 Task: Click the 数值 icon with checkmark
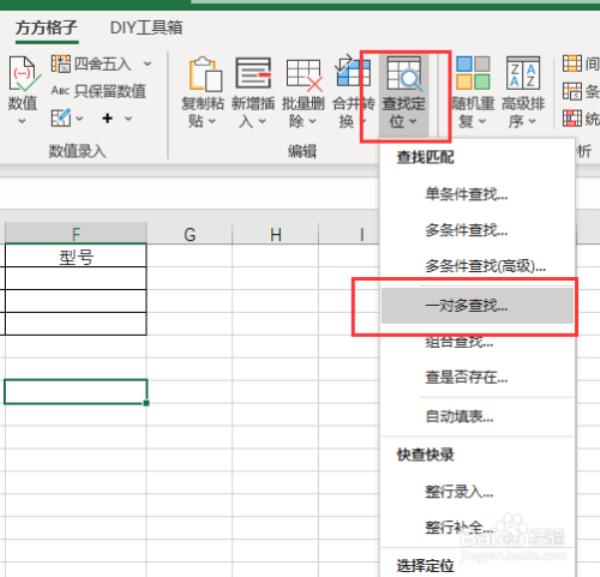[x=23, y=74]
